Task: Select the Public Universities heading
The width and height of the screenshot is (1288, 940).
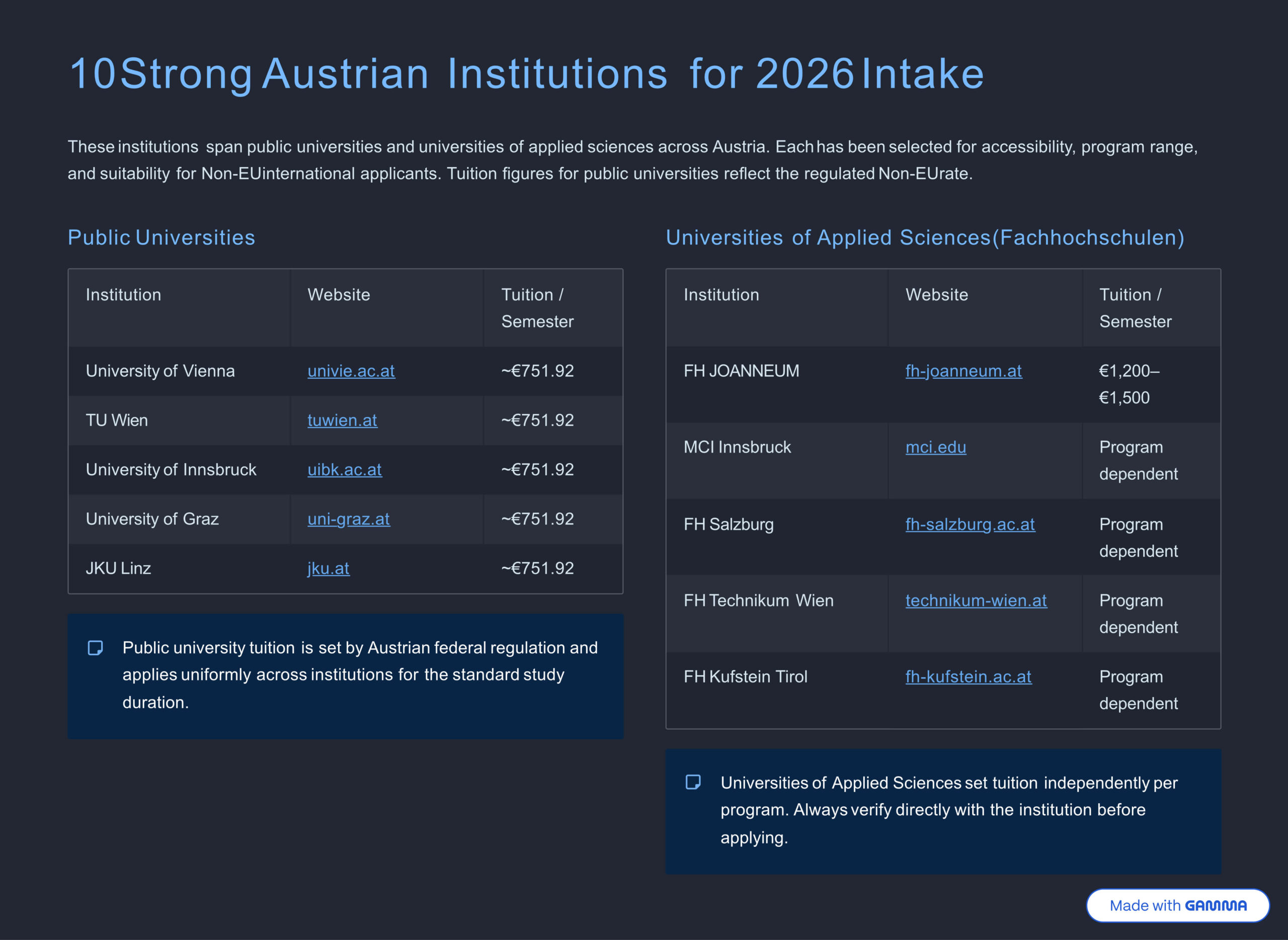Action: (162, 238)
